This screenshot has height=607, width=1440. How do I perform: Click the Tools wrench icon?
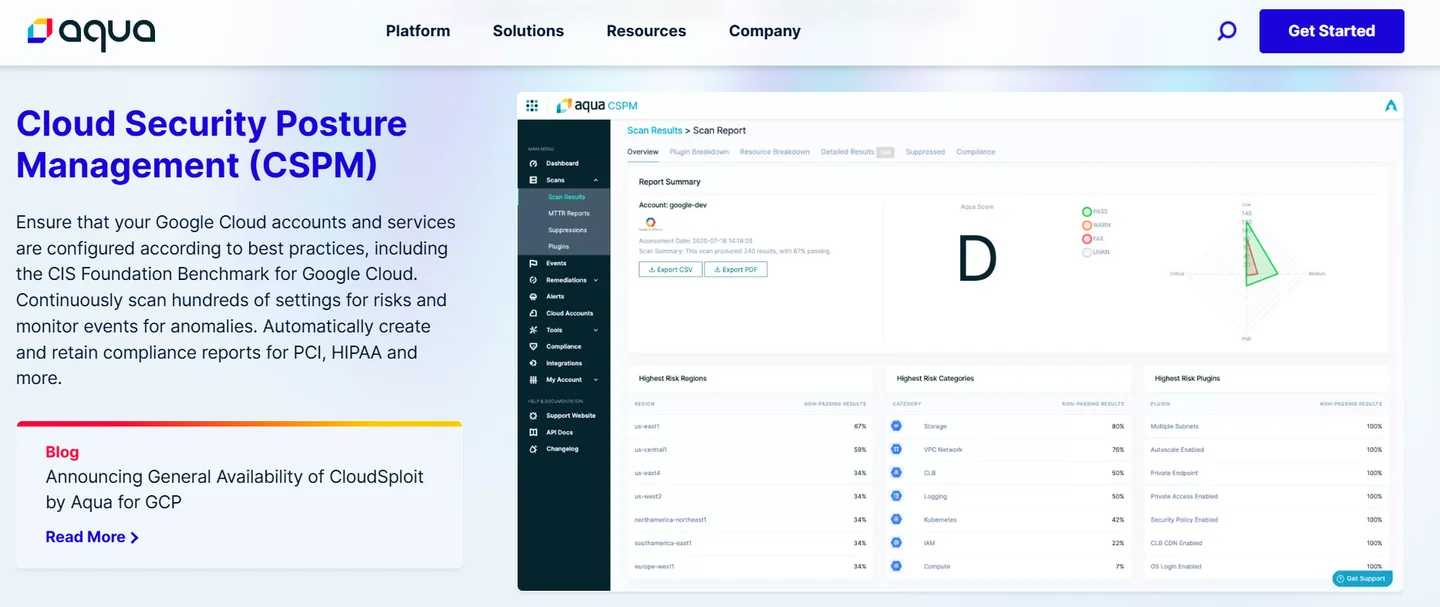(533, 330)
